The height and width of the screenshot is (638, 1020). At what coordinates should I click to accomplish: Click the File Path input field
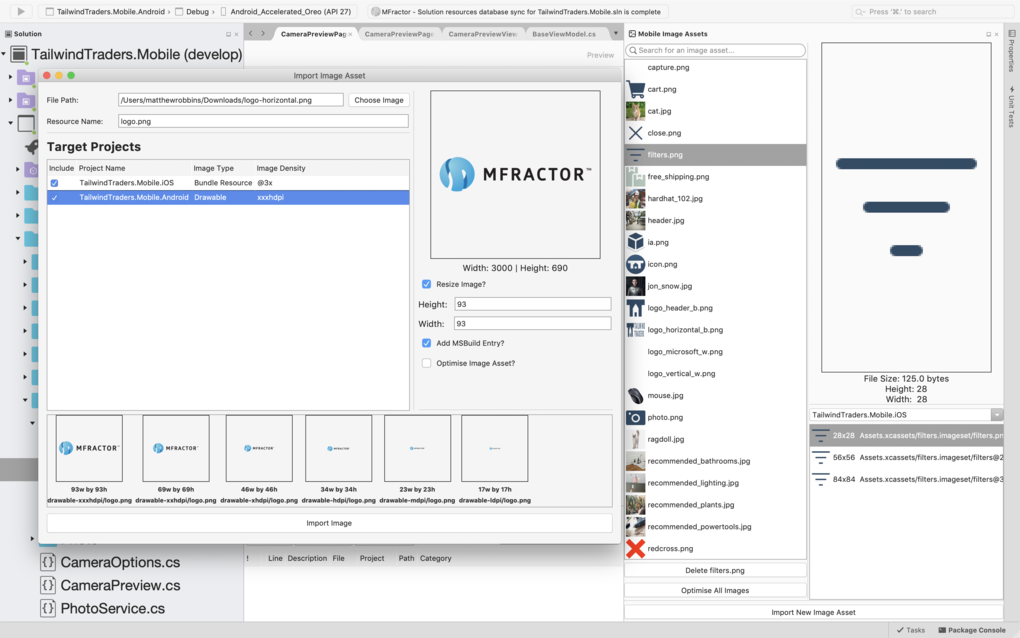230,100
